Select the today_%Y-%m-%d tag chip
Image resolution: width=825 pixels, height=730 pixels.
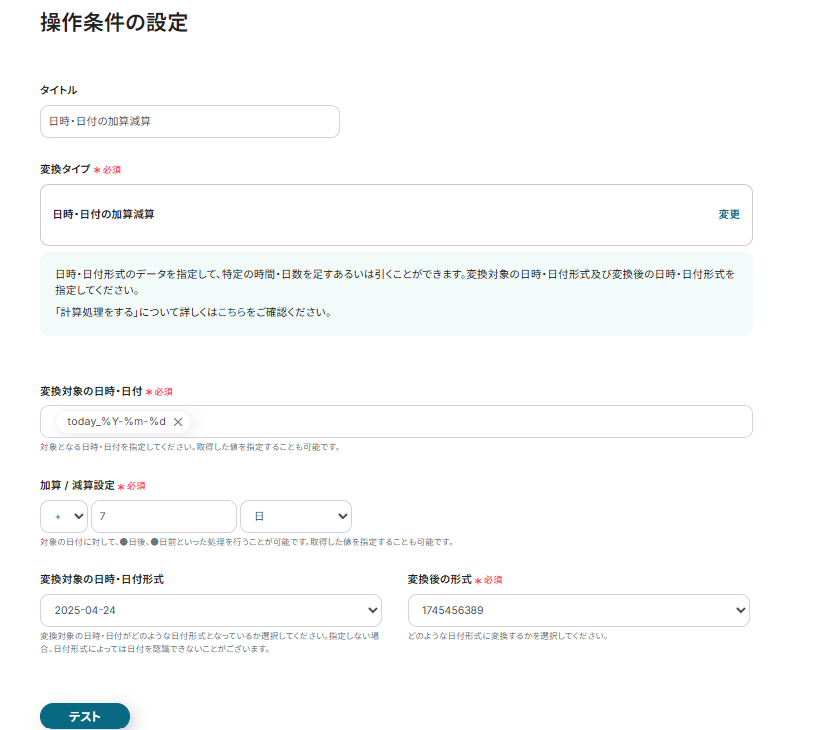tap(115, 422)
